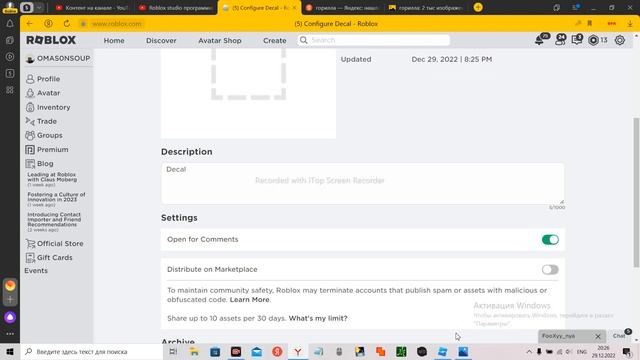Open the Blog sidebar link
This screenshot has height=360, width=640.
(x=40, y=164)
